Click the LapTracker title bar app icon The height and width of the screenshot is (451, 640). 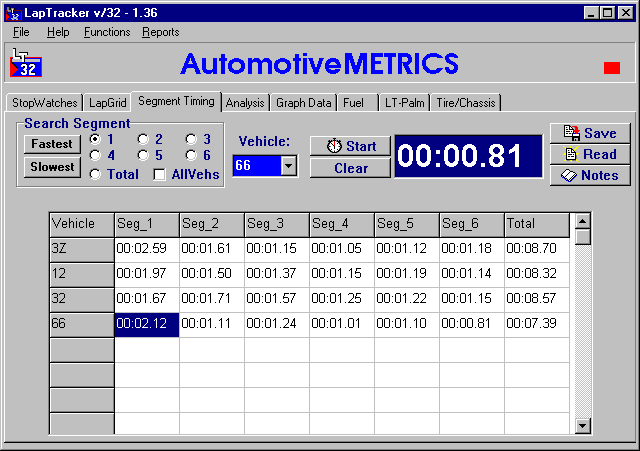tap(13, 13)
